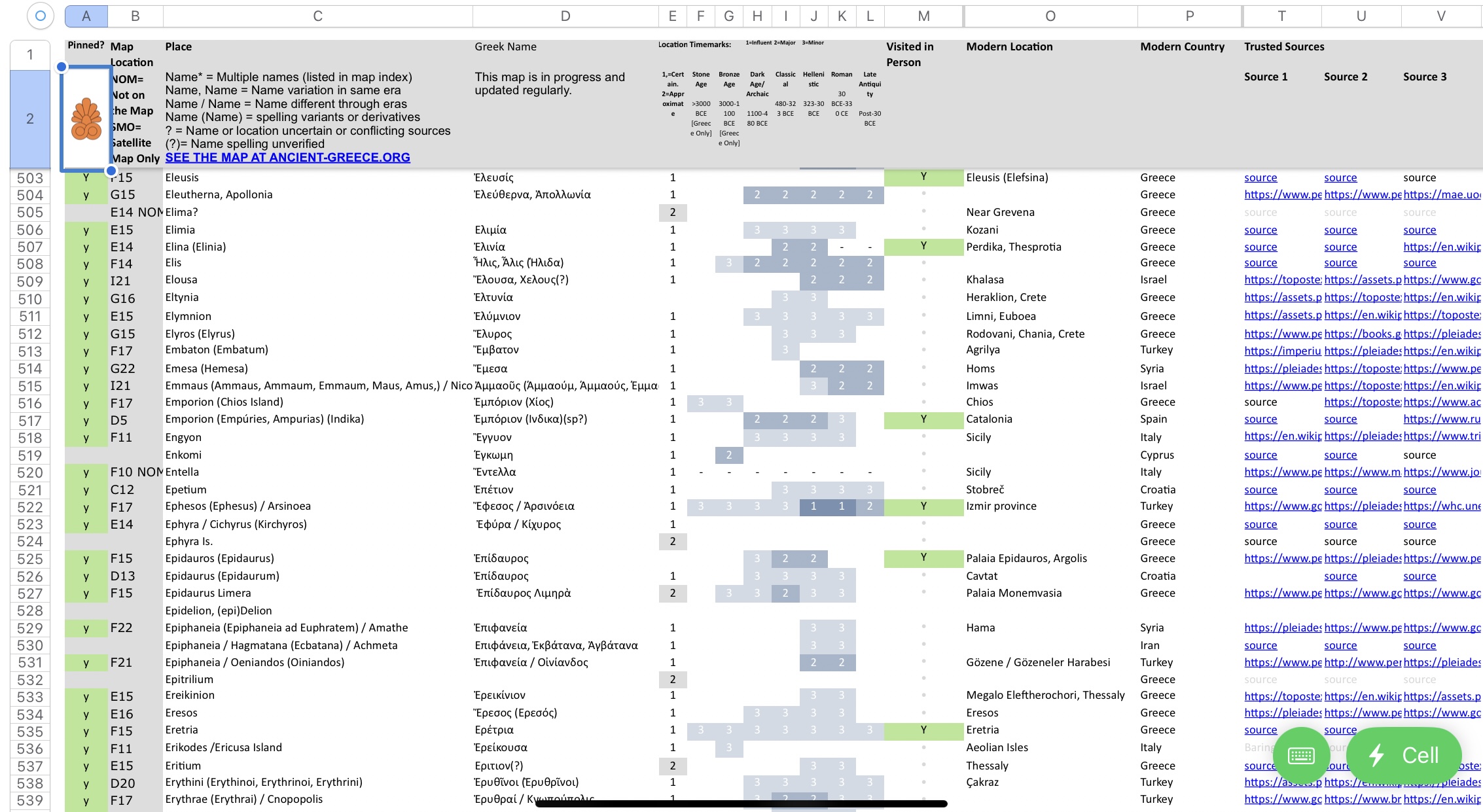Select the orange palmette image in cell A2
The image size is (1483, 812).
tap(86, 119)
